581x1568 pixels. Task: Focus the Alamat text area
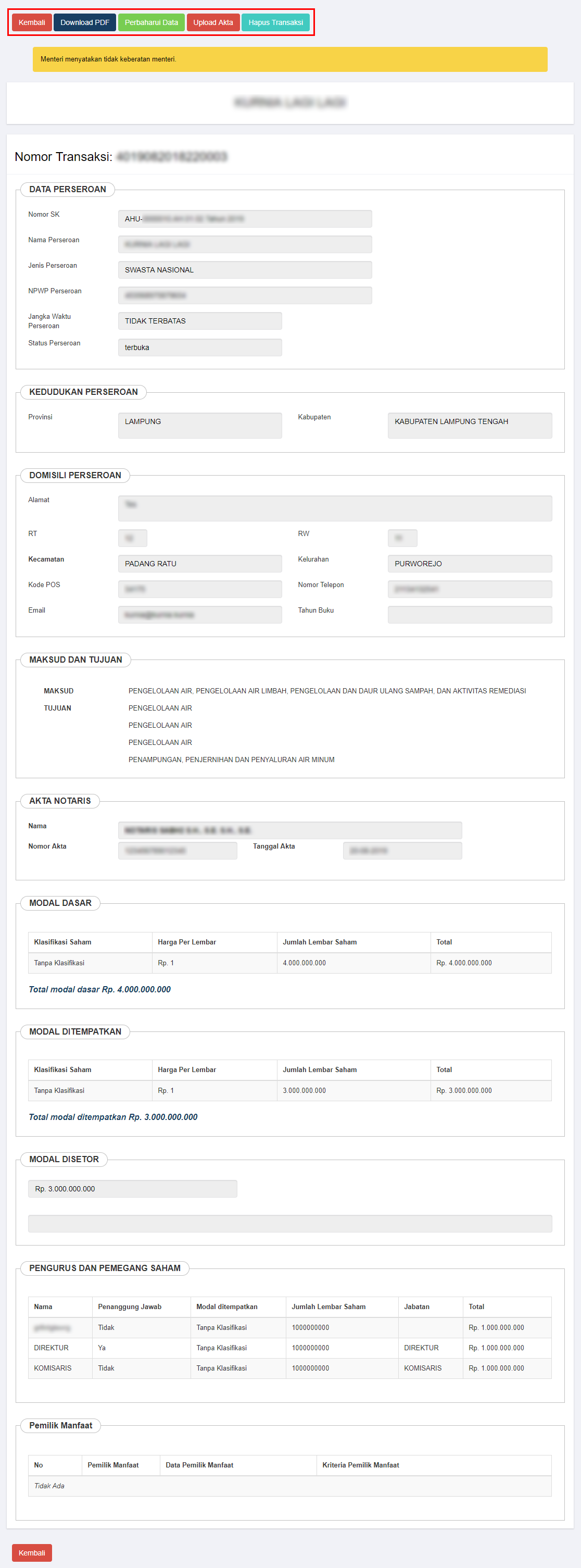(335, 508)
